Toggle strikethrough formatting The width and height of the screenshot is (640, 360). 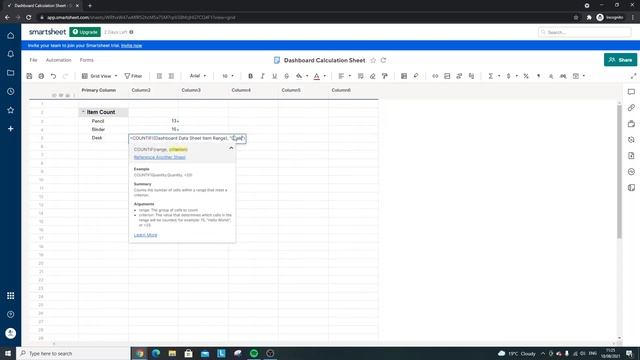click(287, 76)
